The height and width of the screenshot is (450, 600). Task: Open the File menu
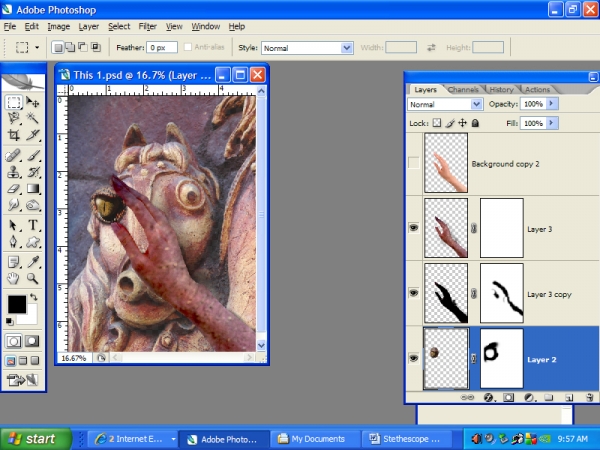(10, 26)
